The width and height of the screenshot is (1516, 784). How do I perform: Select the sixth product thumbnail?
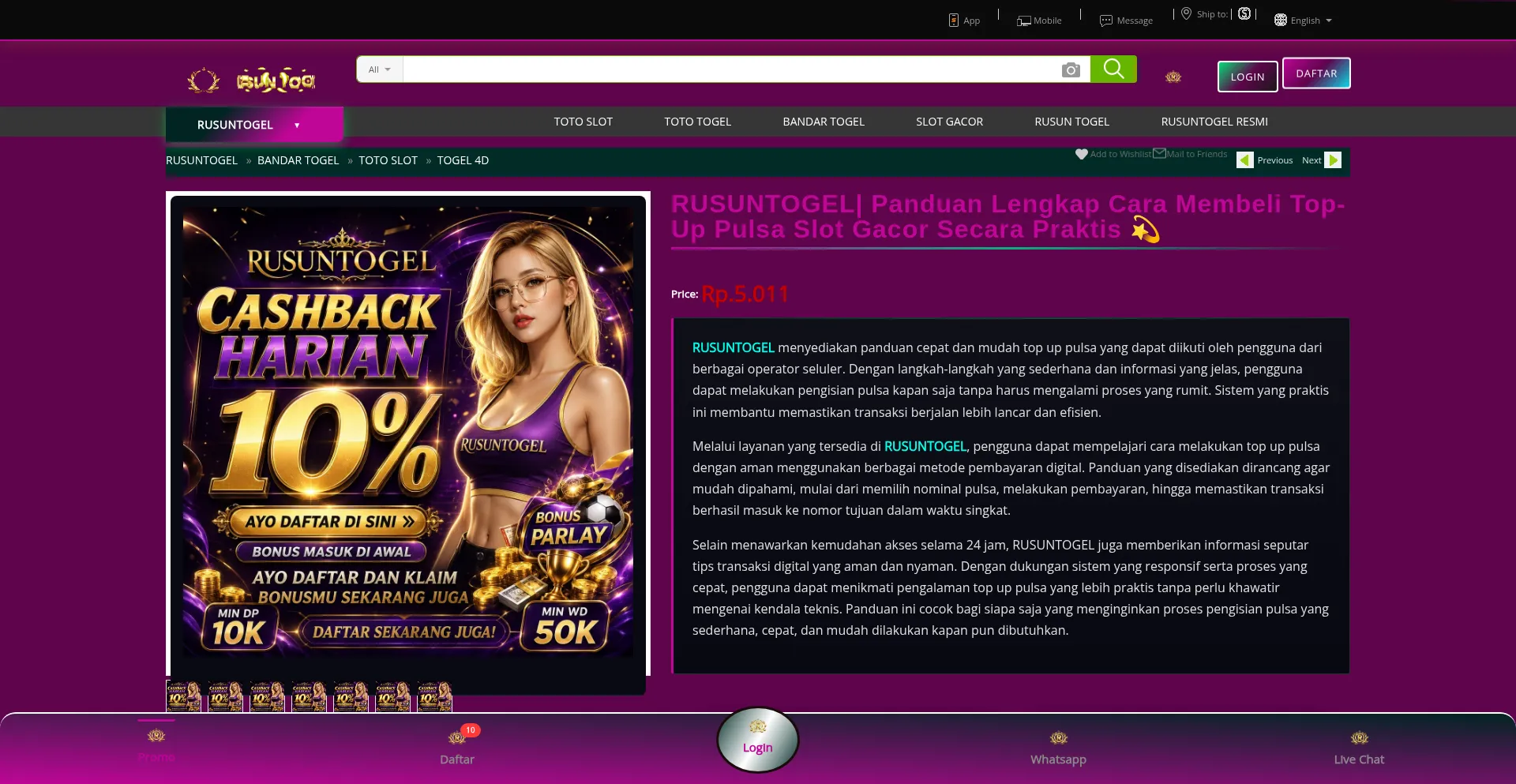392,697
